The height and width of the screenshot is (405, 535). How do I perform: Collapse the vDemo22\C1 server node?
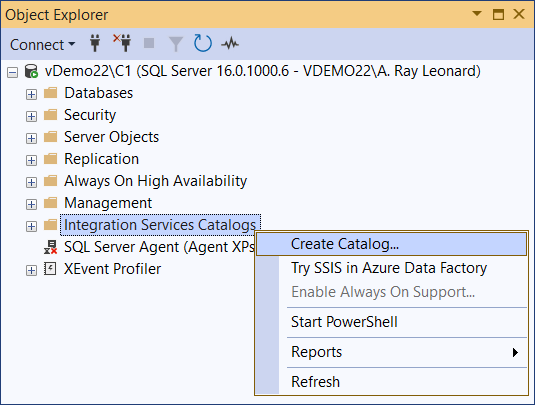(x=12, y=73)
